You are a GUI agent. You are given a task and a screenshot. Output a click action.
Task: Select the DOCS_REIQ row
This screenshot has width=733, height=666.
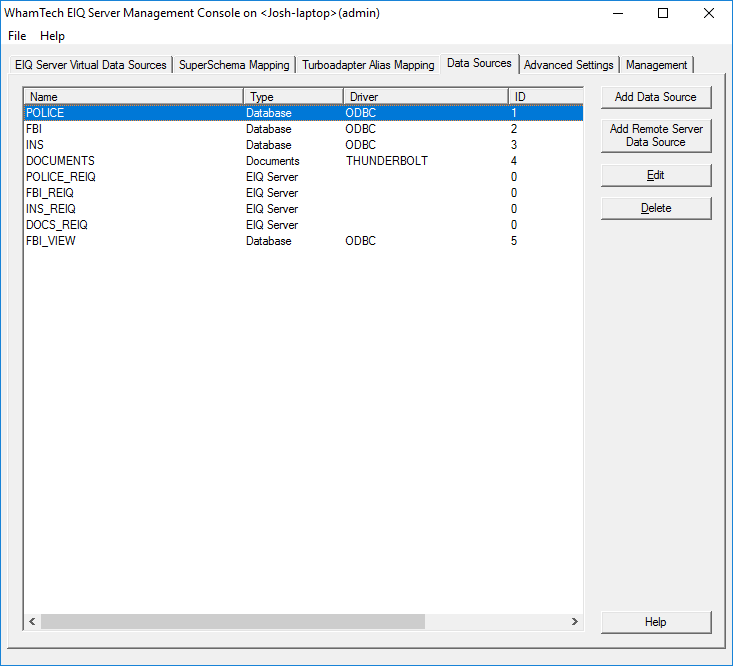[303, 225]
